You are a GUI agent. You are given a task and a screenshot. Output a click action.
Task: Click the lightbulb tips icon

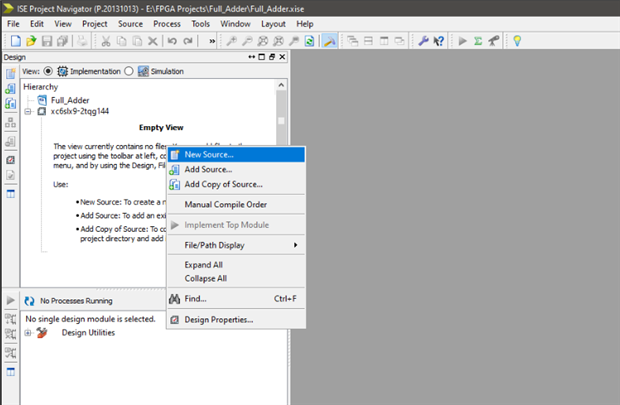[x=517, y=41]
